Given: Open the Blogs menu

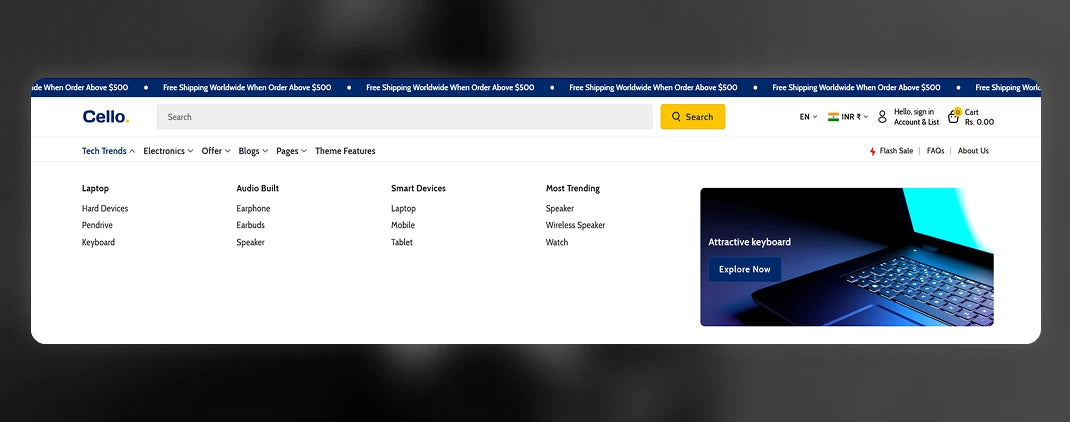Looking at the screenshot, I should 253,151.
